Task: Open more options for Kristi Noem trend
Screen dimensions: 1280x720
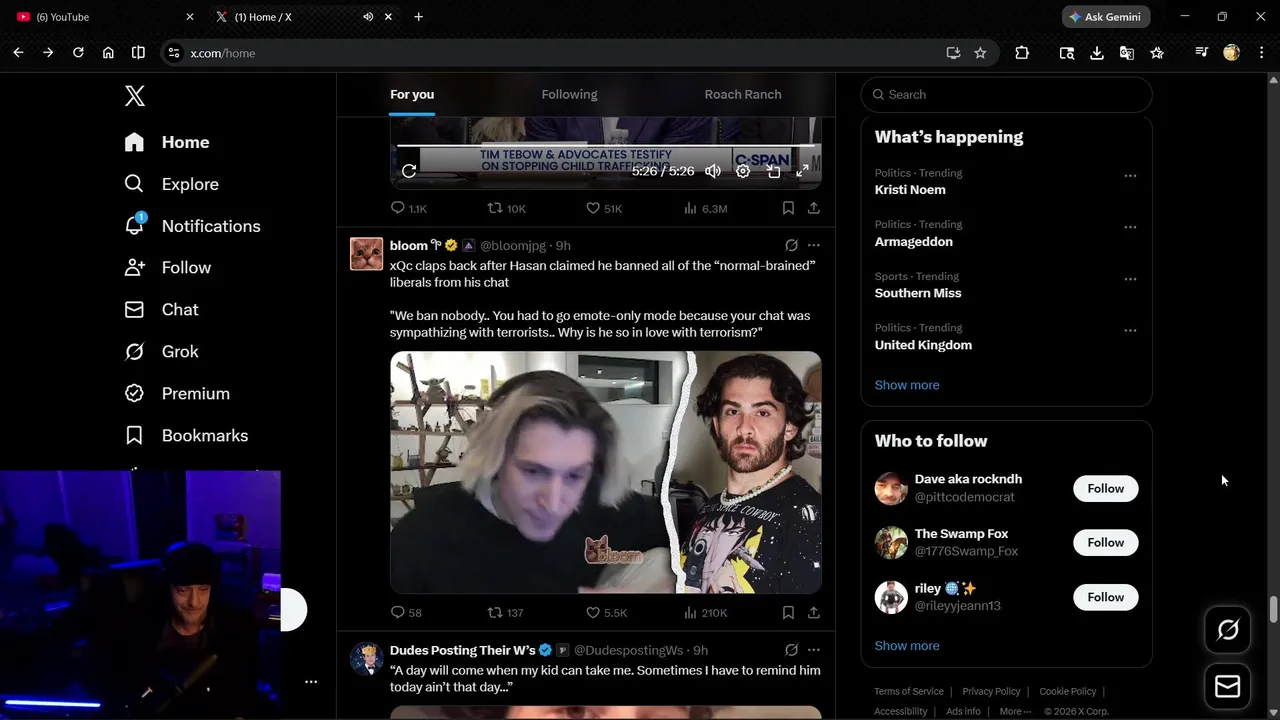Action: (1130, 175)
